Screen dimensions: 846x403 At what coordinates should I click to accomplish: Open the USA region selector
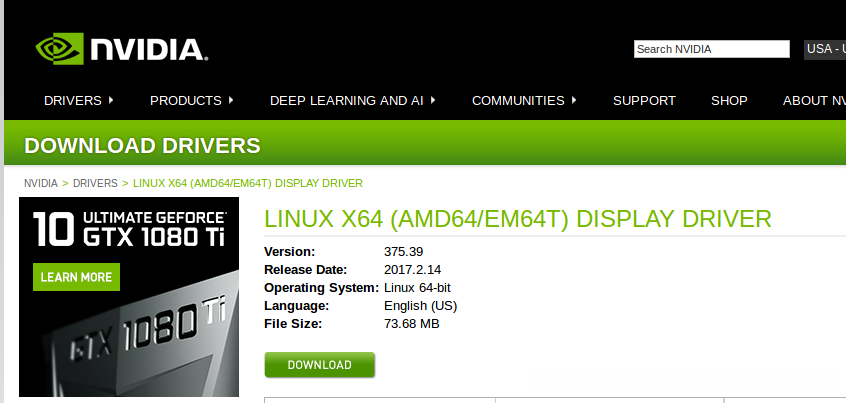point(825,49)
